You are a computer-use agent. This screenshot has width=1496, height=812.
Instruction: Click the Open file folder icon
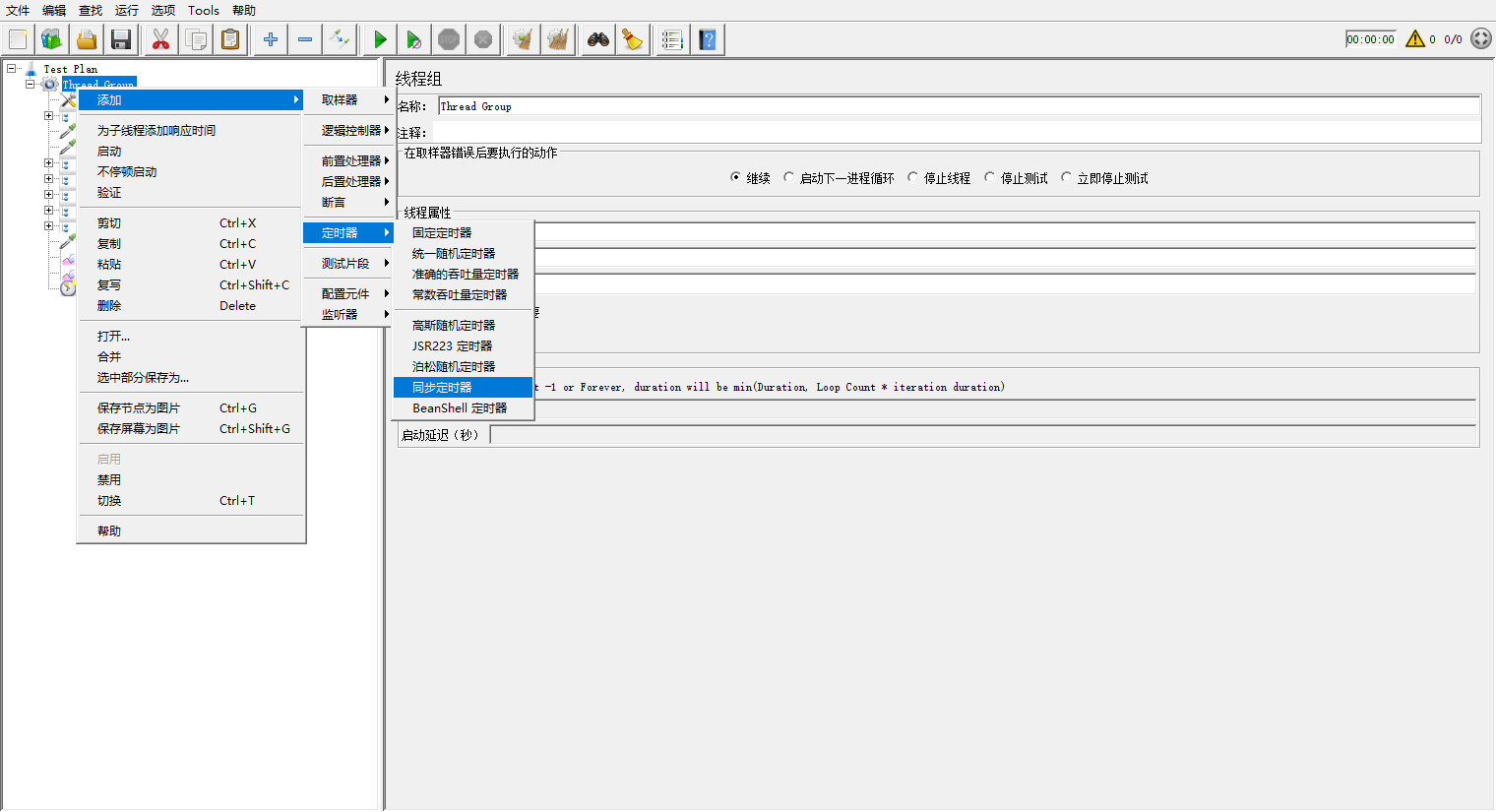point(87,39)
